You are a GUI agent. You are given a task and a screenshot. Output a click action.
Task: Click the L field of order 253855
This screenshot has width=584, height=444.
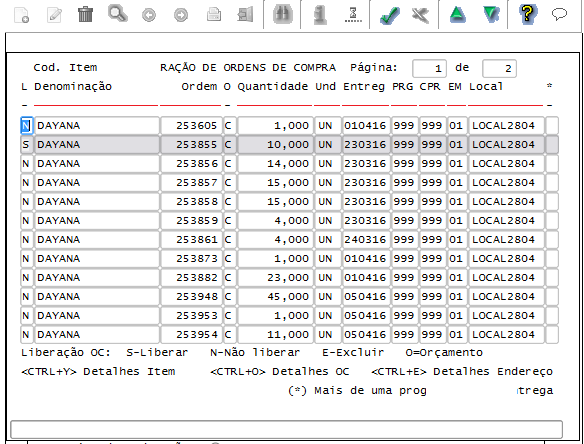pyautogui.click(x=26, y=145)
